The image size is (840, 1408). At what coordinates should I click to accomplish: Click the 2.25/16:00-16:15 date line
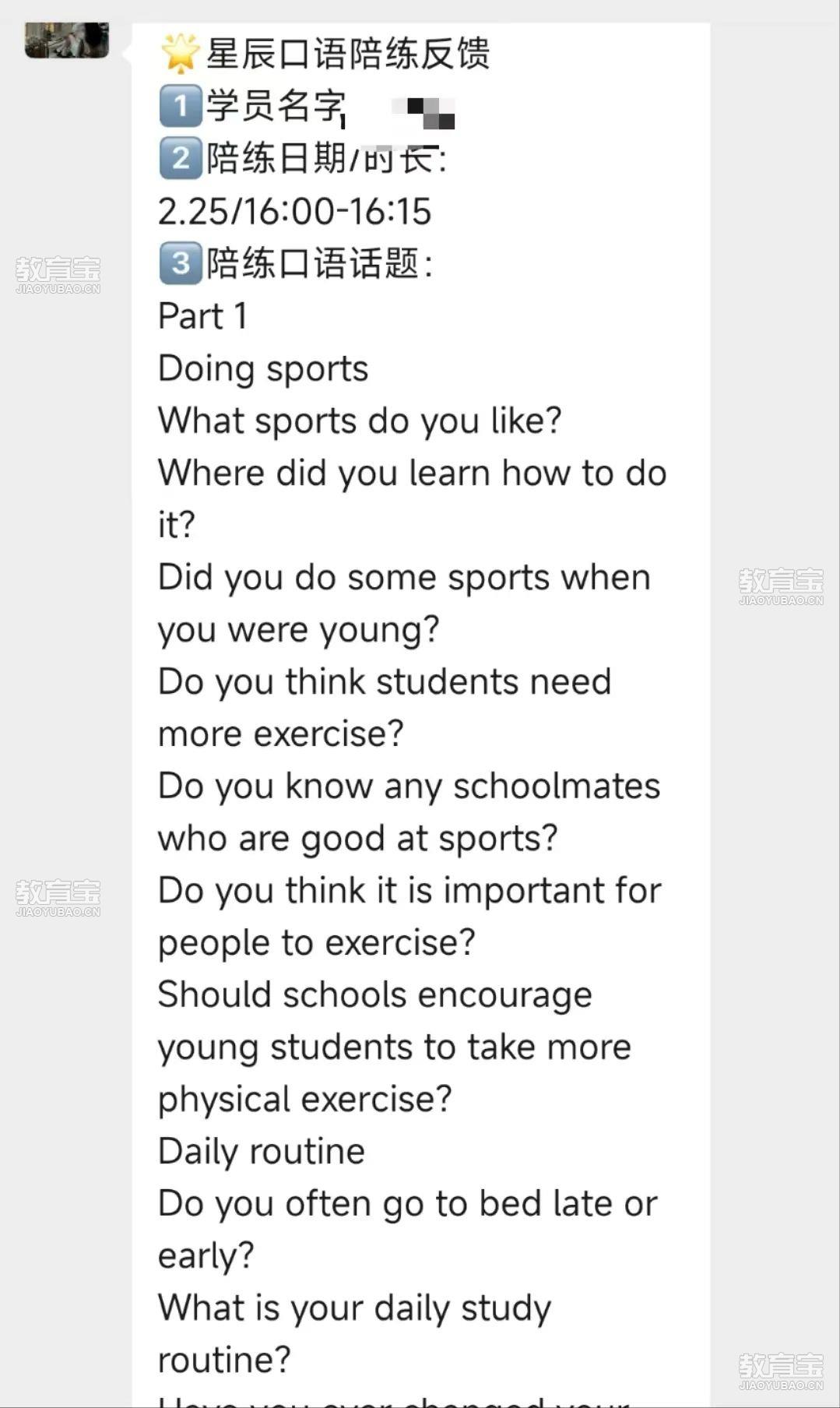pos(294,211)
